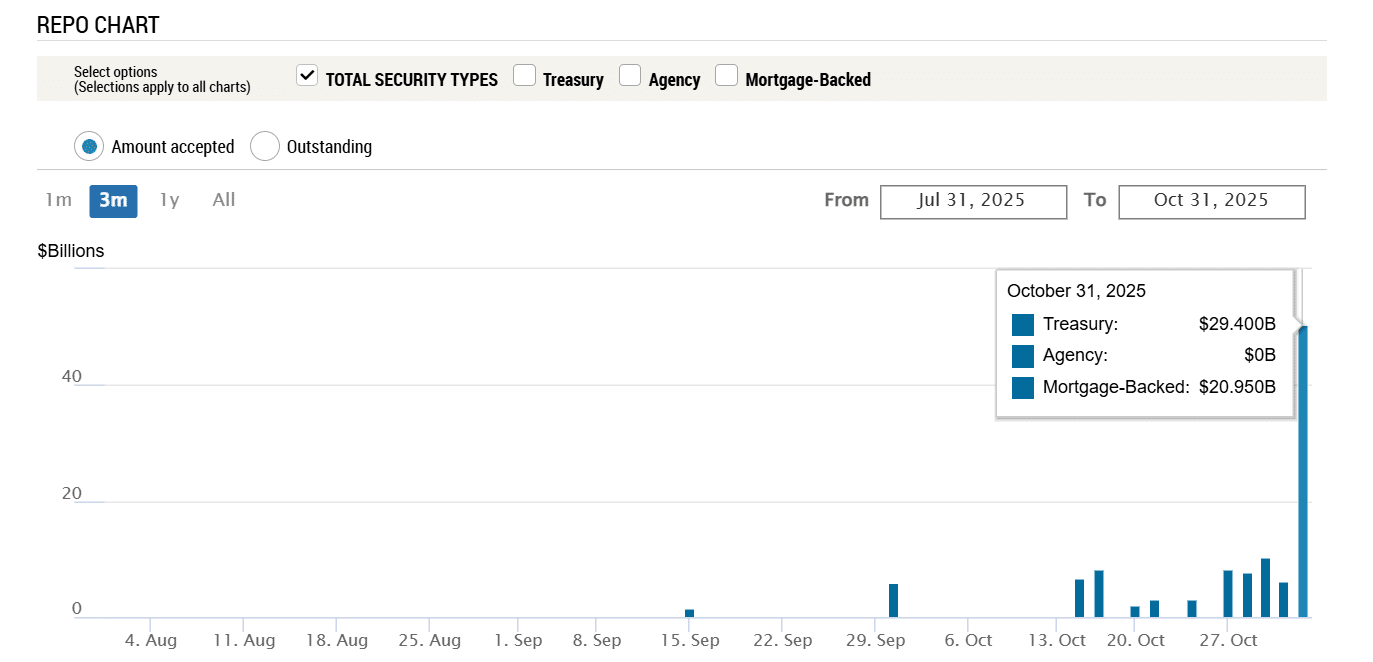The height and width of the screenshot is (662, 1373).
Task: Set chart range to 1m
Action: pyautogui.click(x=59, y=200)
